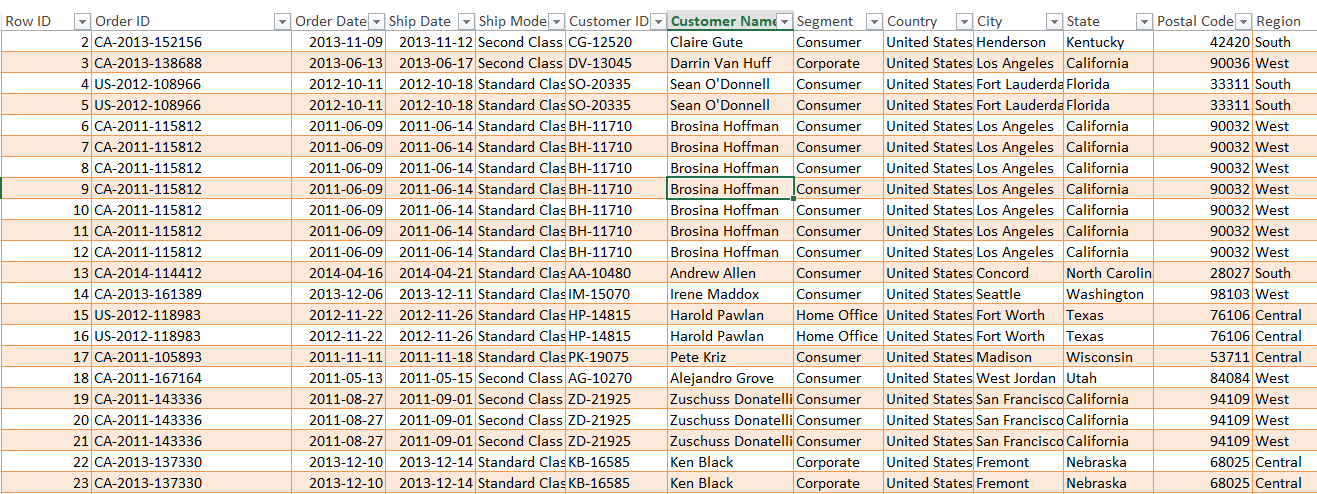The image size is (1317, 494).
Task: Open the Customer ID filter dropdown
Action: [x=658, y=21]
